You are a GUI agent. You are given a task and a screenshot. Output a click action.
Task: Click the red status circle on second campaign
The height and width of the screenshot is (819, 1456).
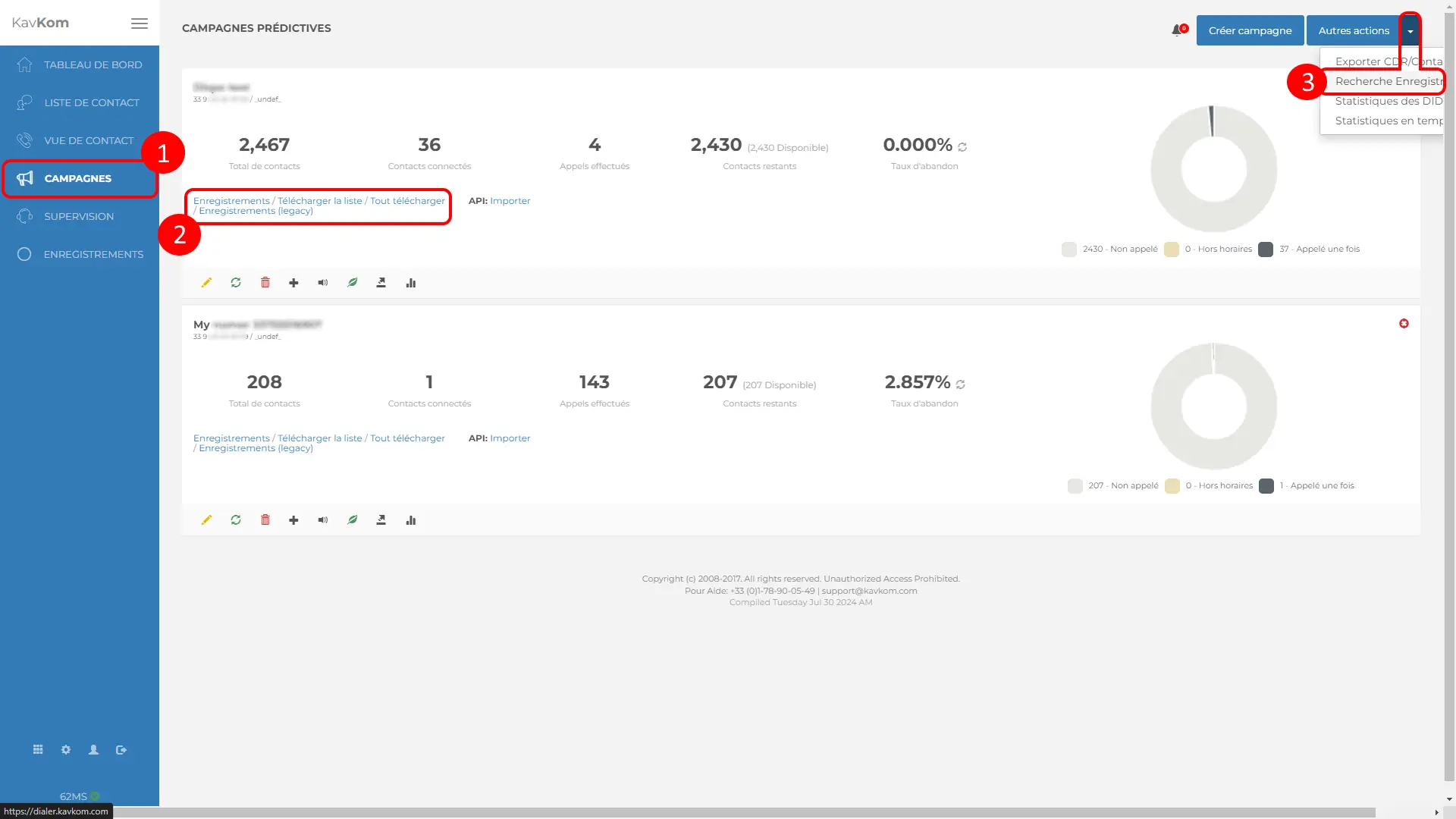pyautogui.click(x=1404, y=324)
